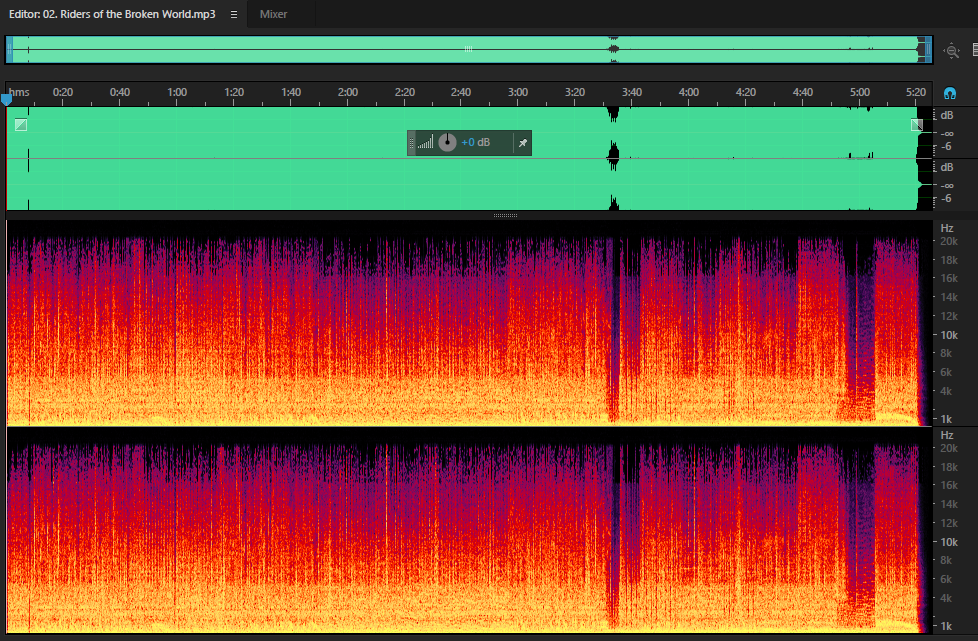Click the -6 value on the upper channel scale
Viewport: 978px width, 641px height.
point(947,147)
